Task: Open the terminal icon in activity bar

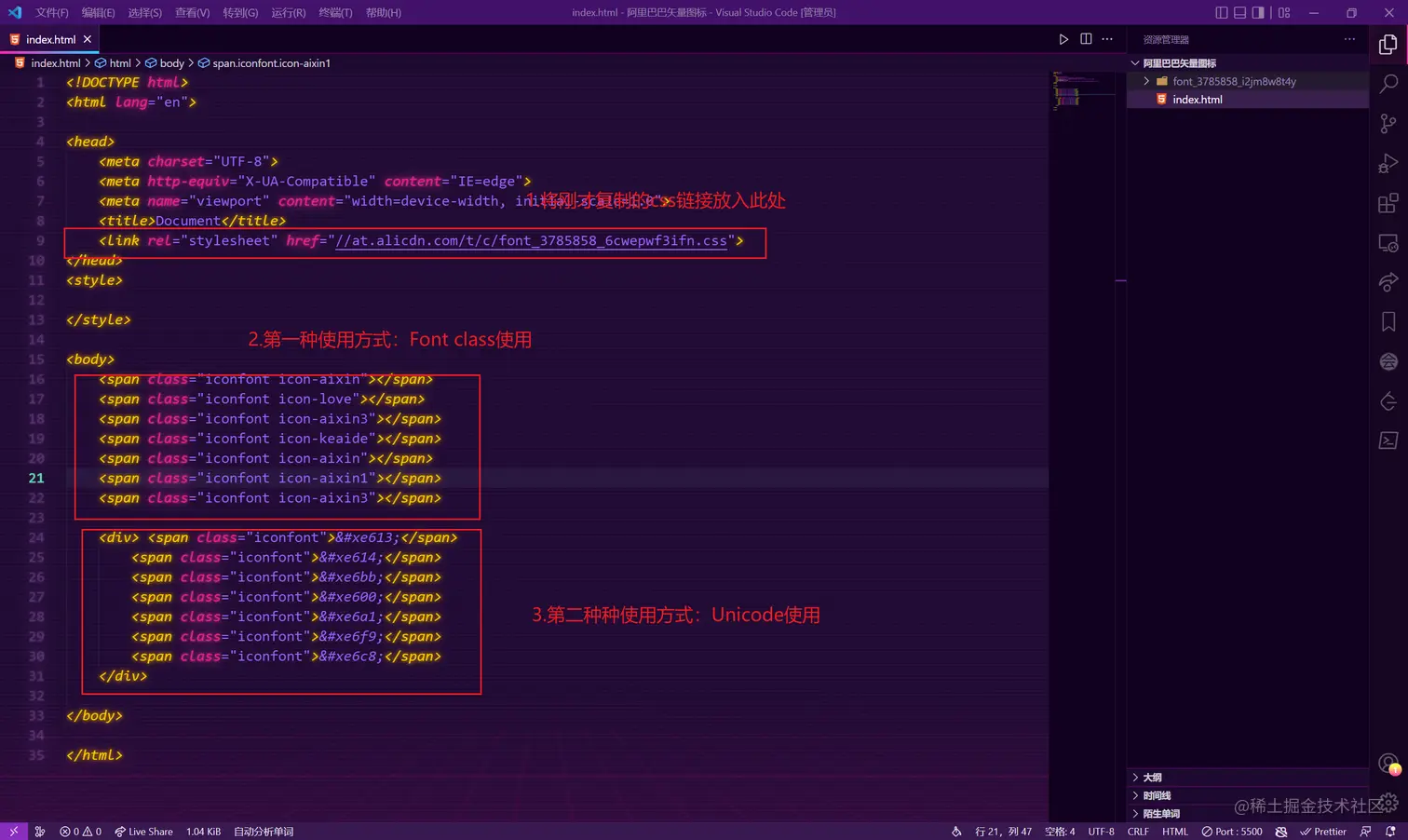Action: [1388, 440]
